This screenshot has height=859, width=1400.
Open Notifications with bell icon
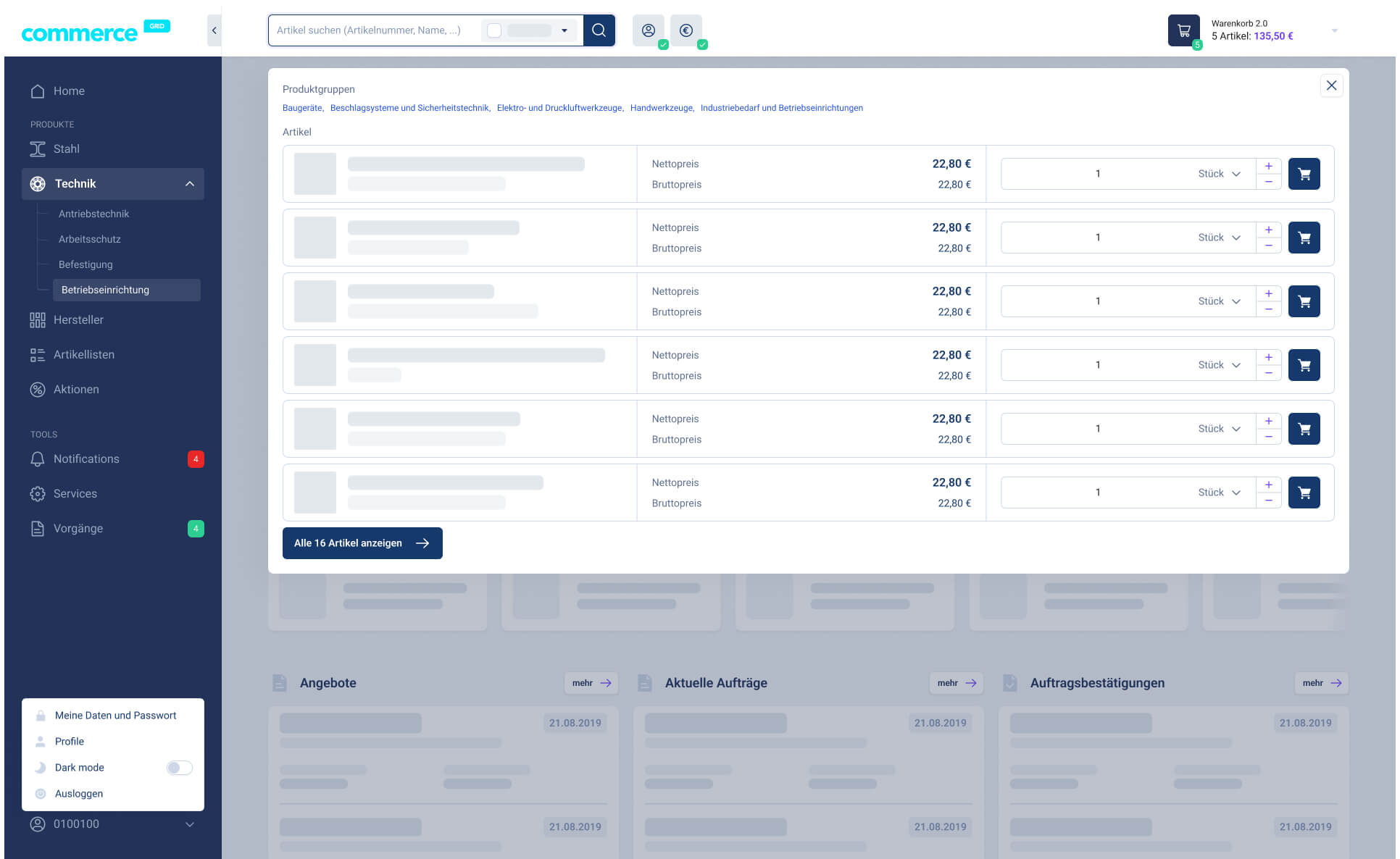tap(86, 459)
